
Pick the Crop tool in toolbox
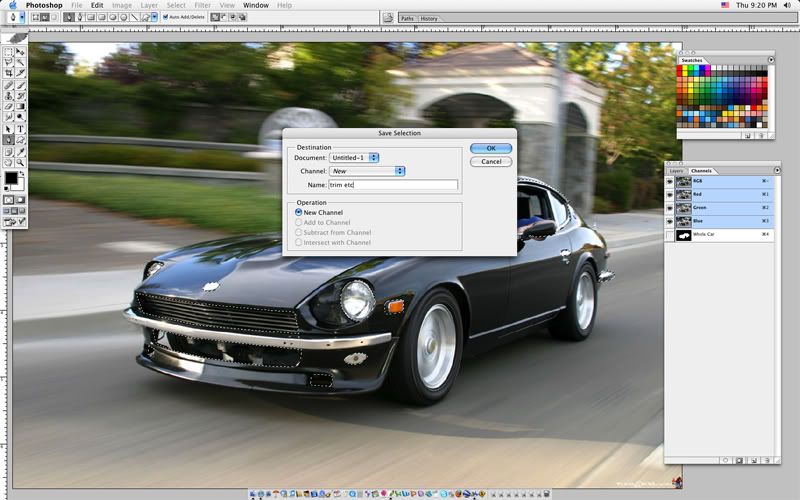pyautogui.click(x=9, y=73)
